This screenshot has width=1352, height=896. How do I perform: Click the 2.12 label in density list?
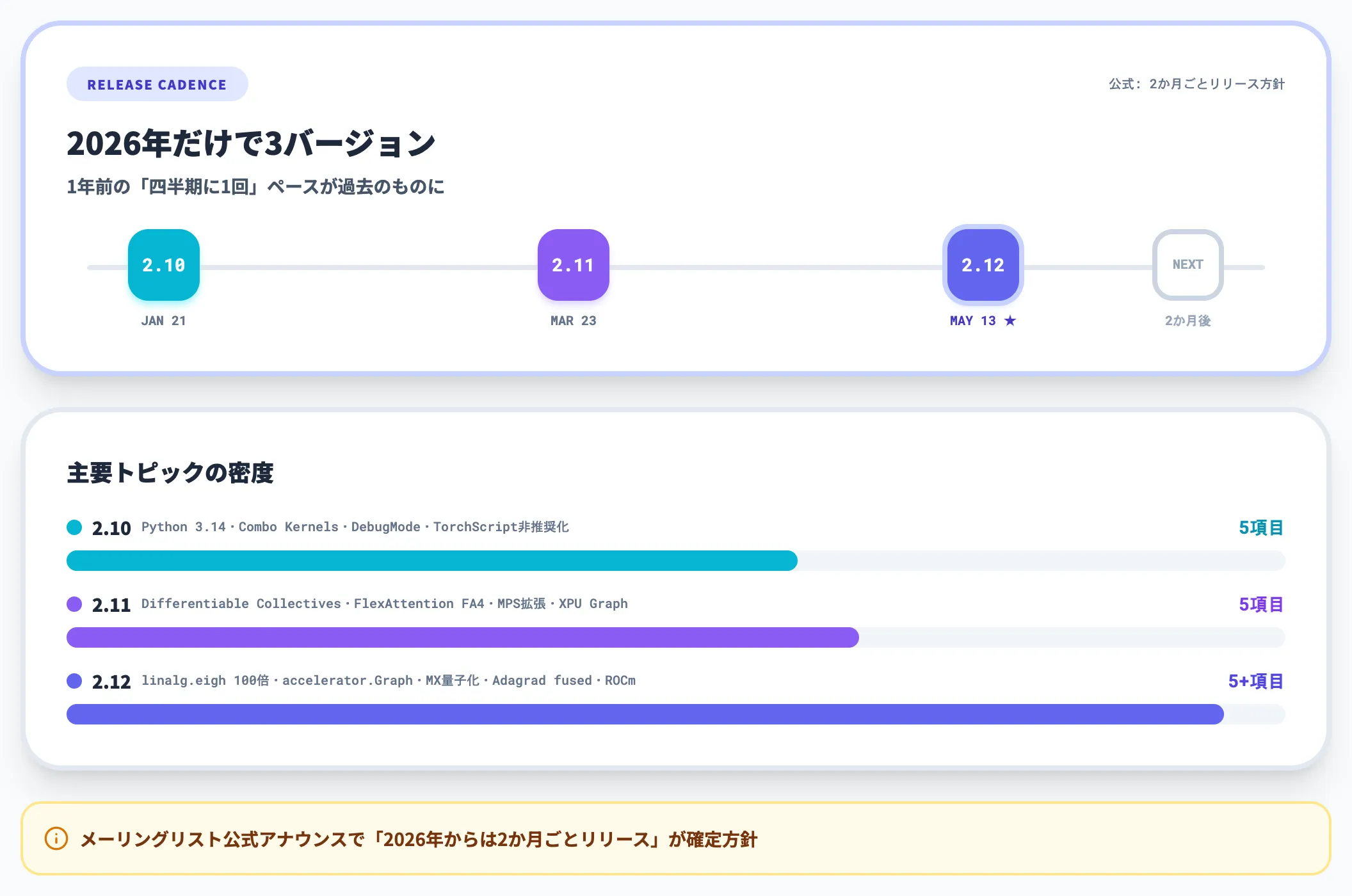click(111, 682)
